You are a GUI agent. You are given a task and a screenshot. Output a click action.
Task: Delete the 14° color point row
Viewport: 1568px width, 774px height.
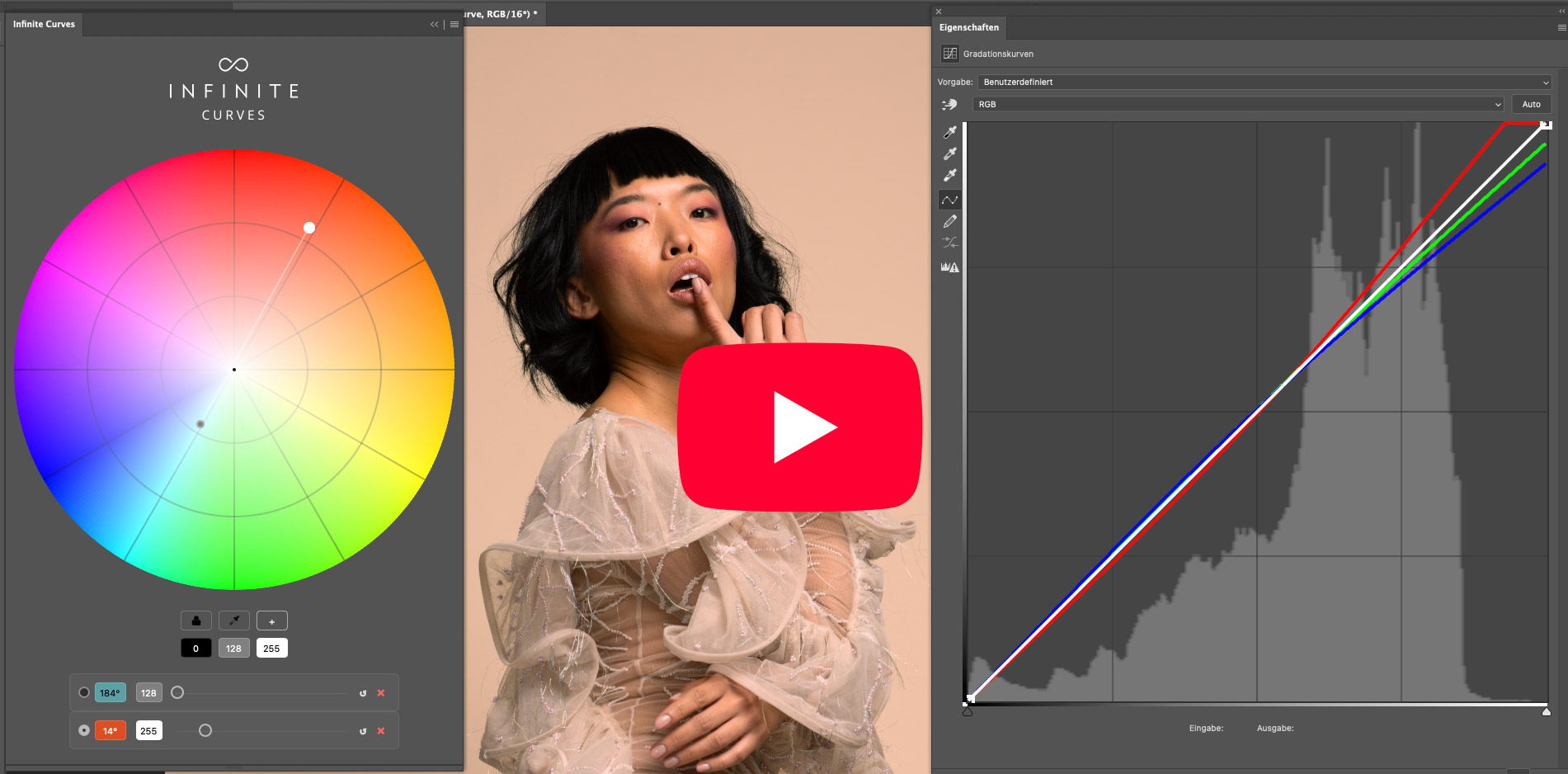click(x=381, y=731)
